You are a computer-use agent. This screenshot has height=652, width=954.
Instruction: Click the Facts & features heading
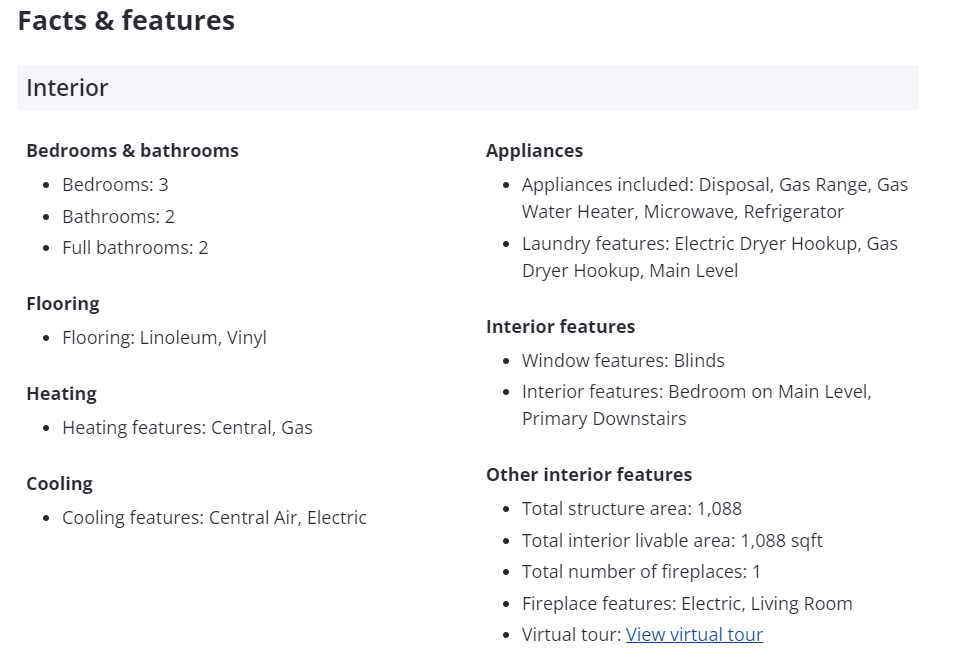pos(126,20)
